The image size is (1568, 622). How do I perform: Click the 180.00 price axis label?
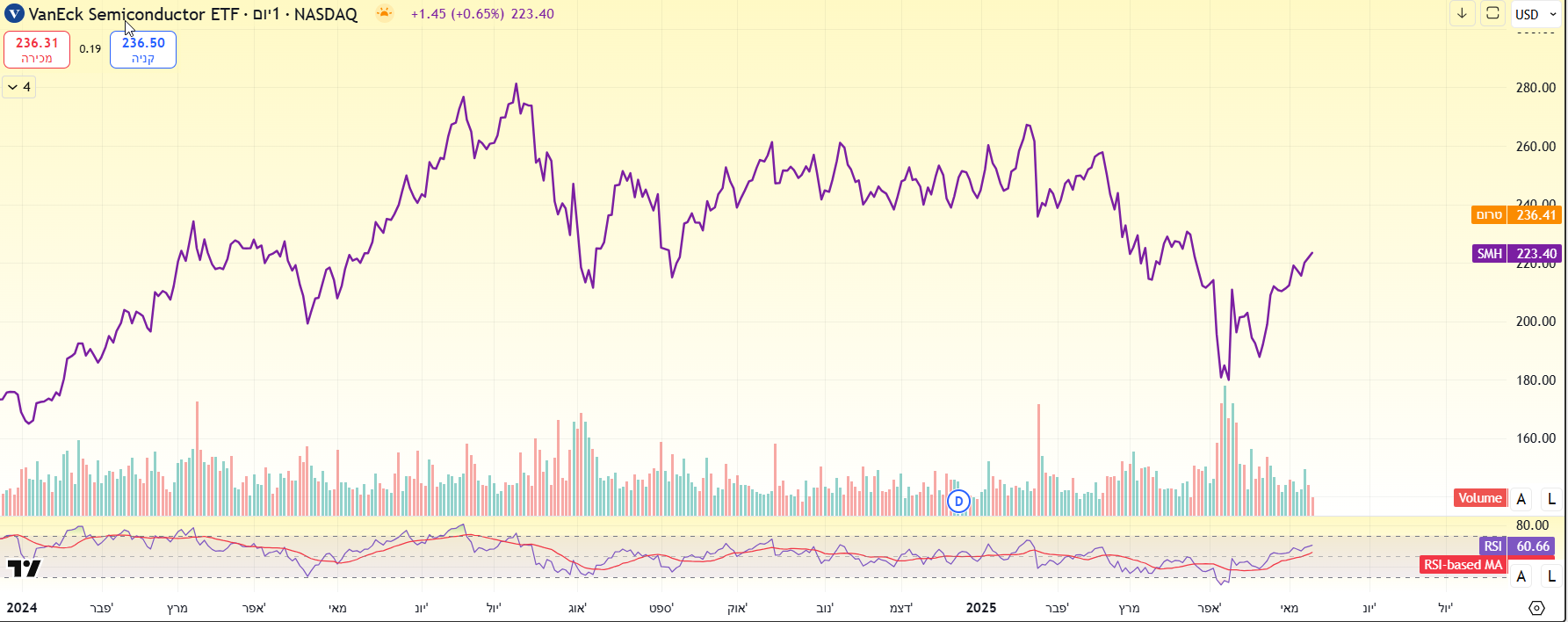[x=1535, y=380]
